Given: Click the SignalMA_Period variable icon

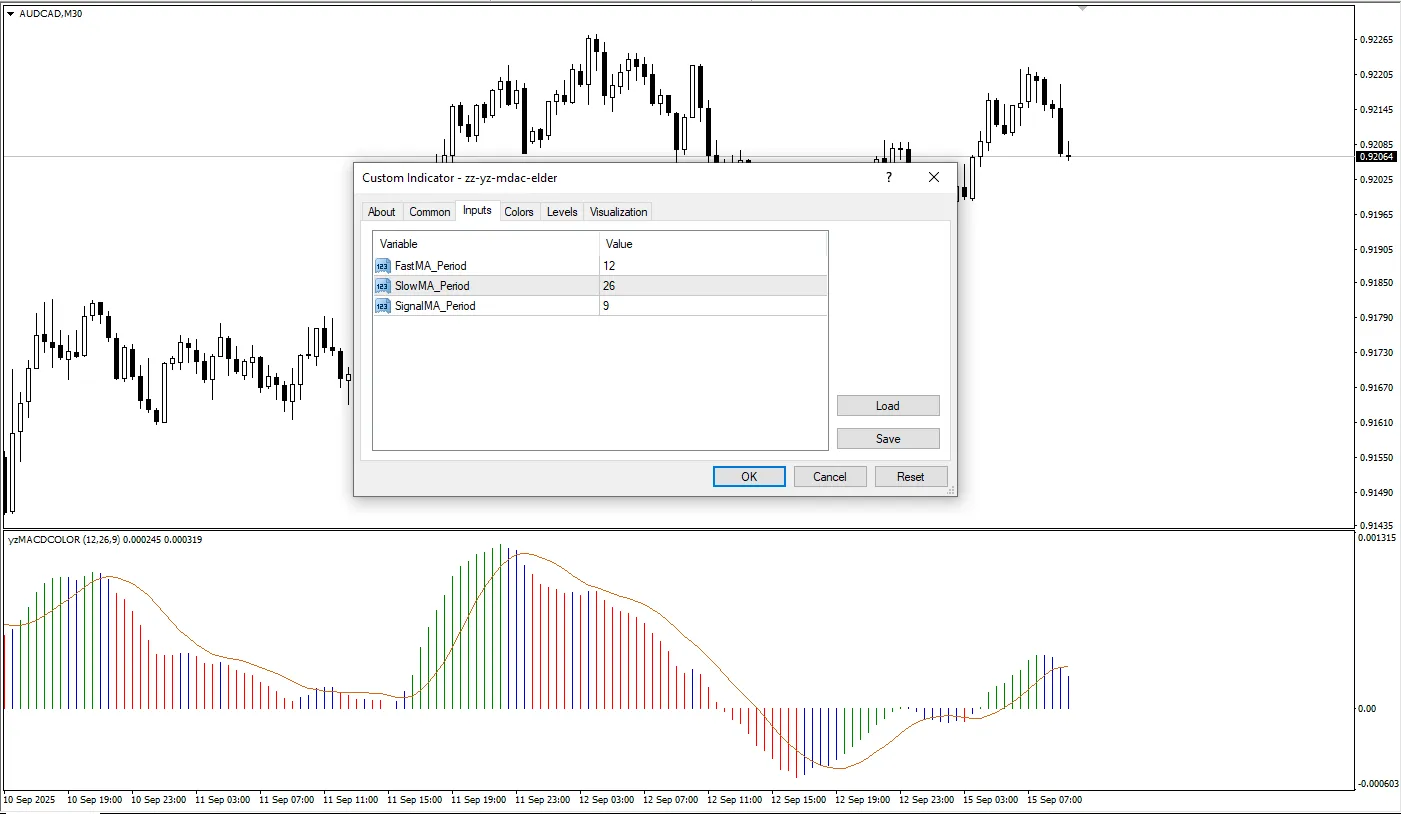Looking at the screenshot, I should point(383,306).
